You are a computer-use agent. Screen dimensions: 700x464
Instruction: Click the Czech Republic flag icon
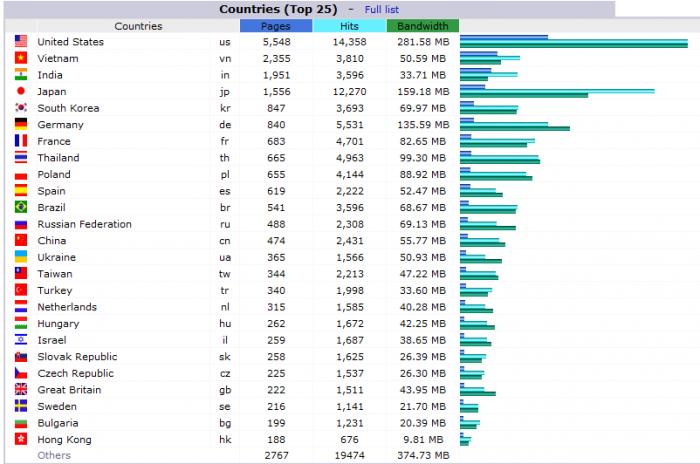point(21,372)
